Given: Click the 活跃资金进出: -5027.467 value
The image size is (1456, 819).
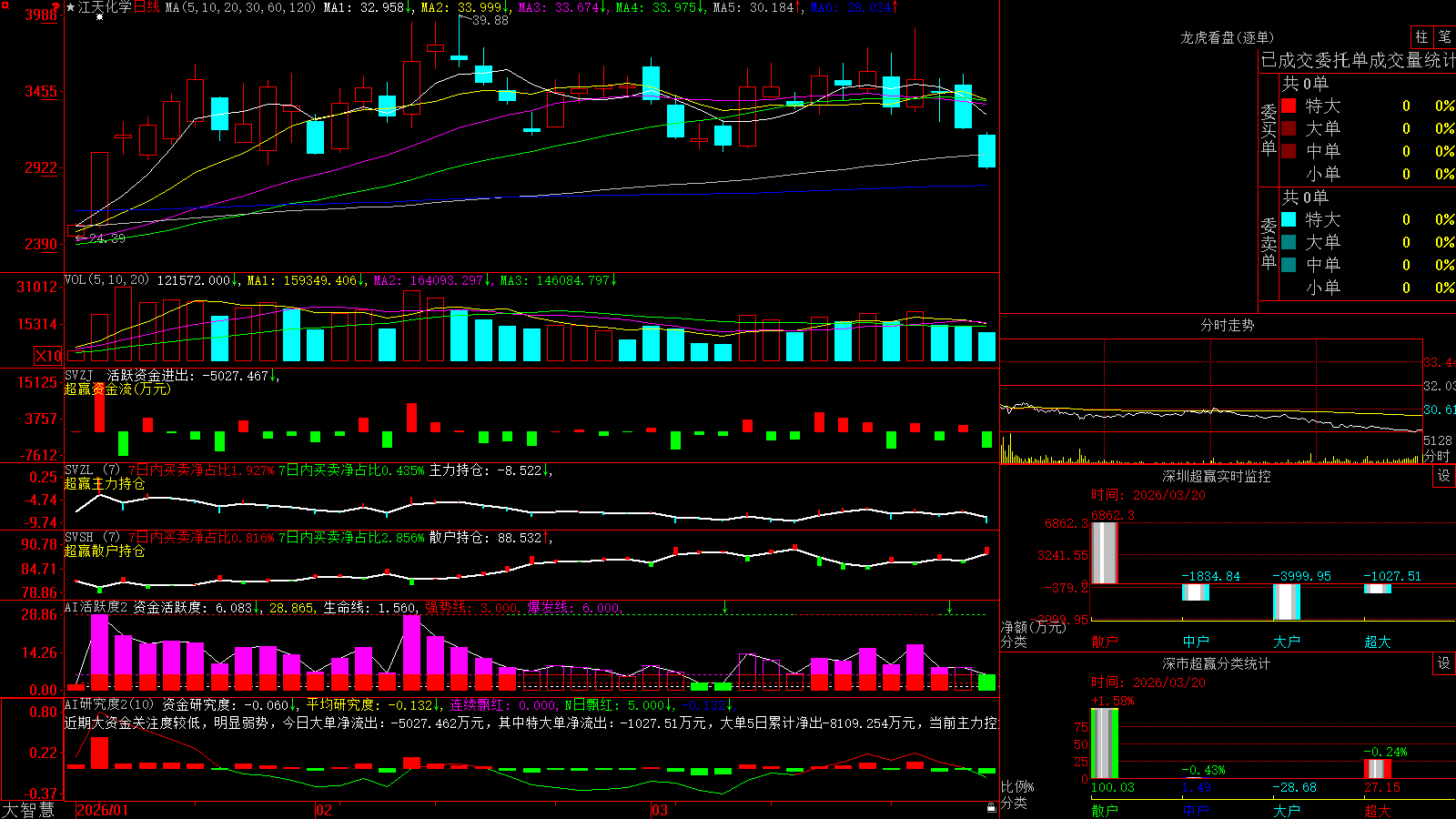Looking at the screenshot, I should (x=189, y=376).
